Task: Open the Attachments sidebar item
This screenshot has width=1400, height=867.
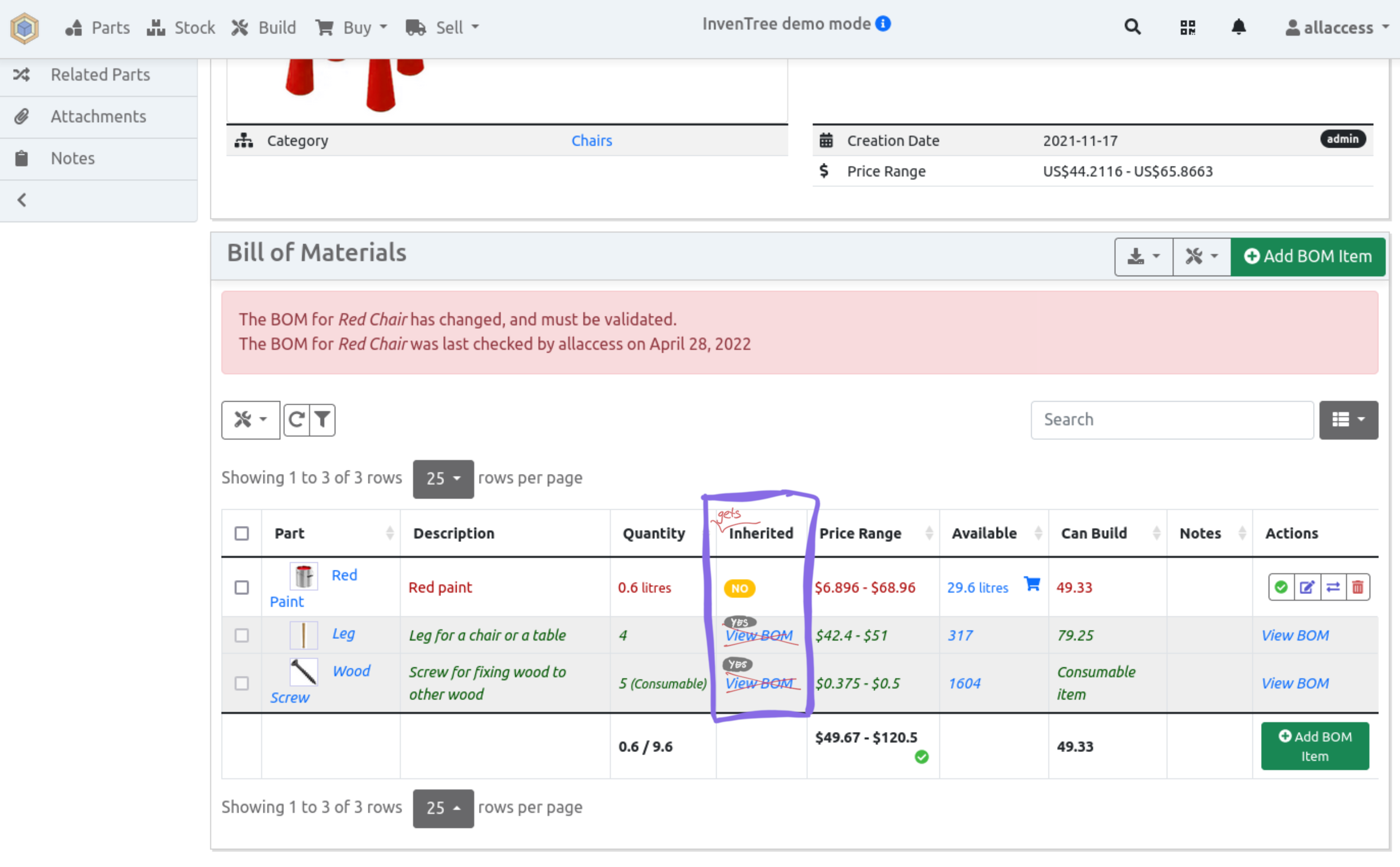Action: pyautogui.click(x=99, y=116)
